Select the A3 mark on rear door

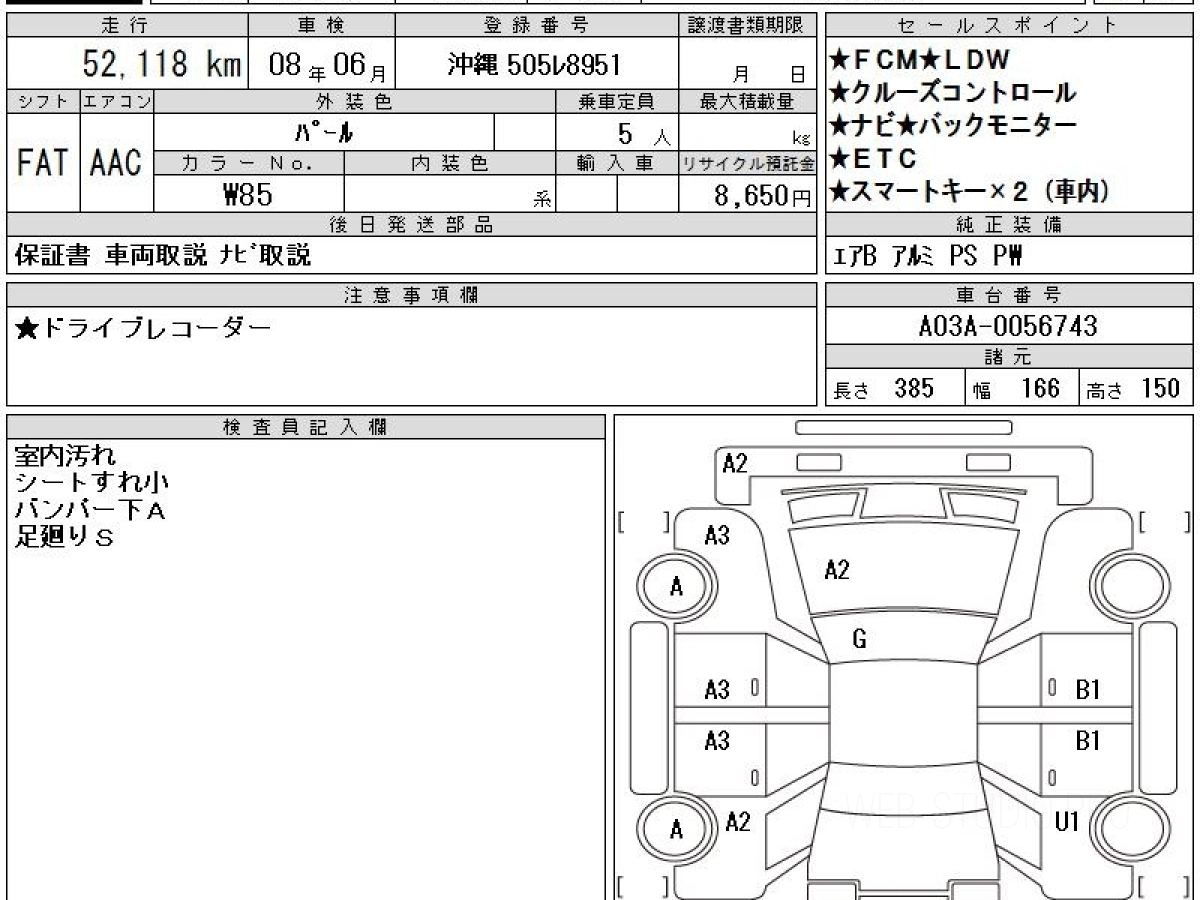(717, 741)
